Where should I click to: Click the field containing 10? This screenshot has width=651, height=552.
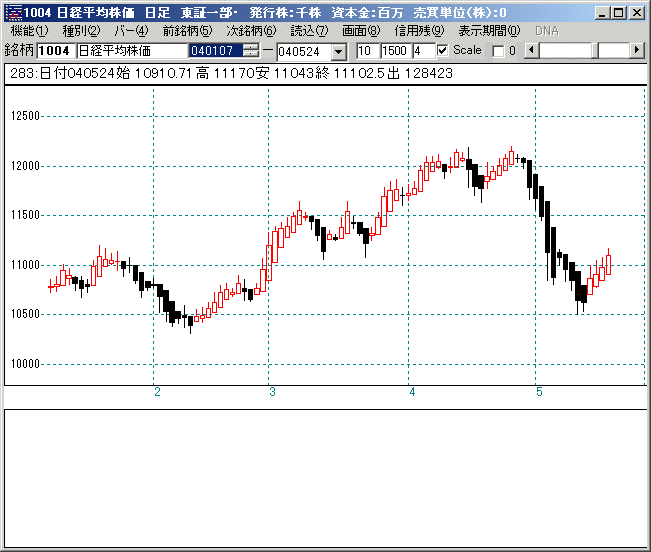click(367, 51)
